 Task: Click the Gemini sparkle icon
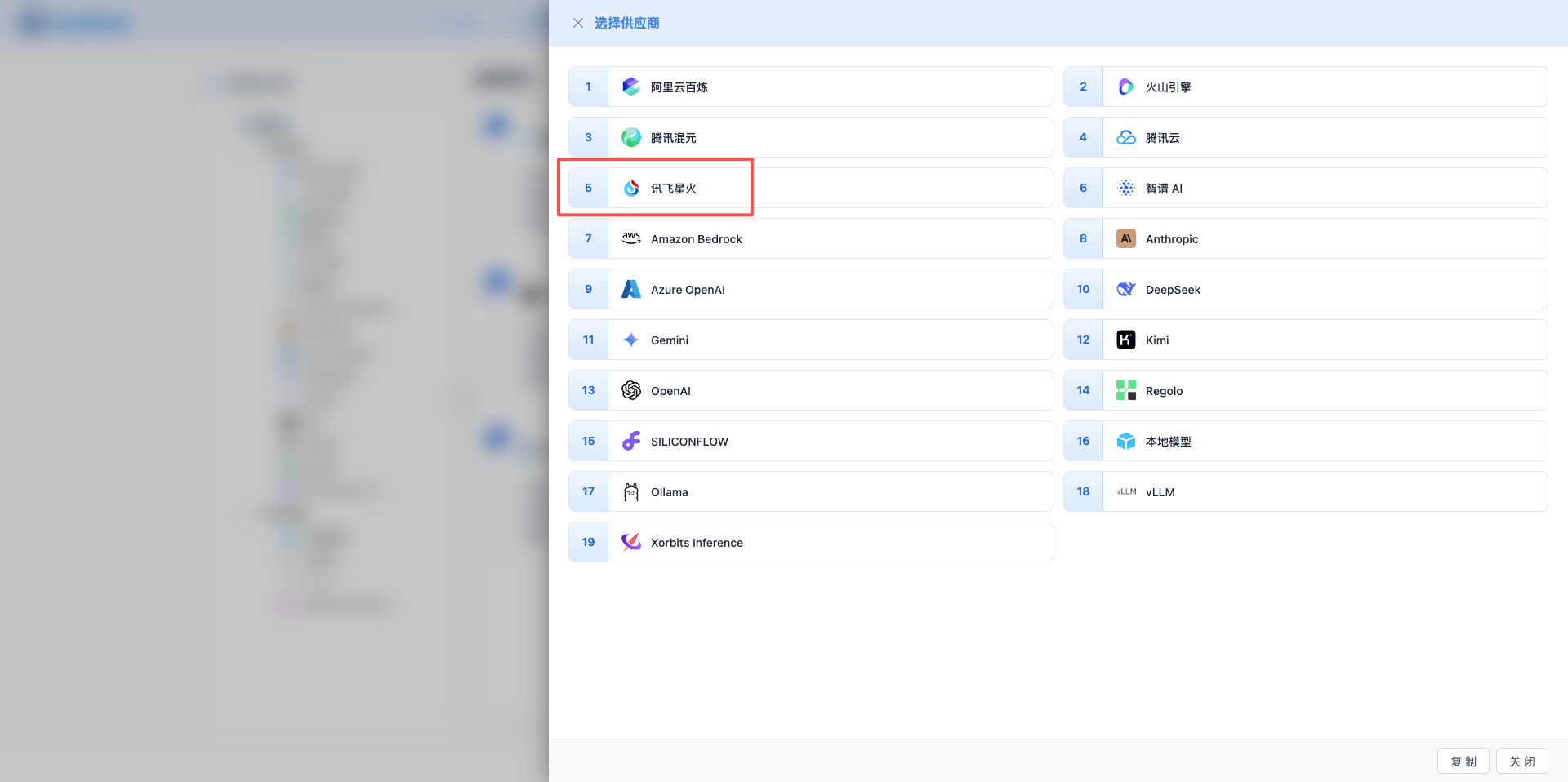[630, 340]
